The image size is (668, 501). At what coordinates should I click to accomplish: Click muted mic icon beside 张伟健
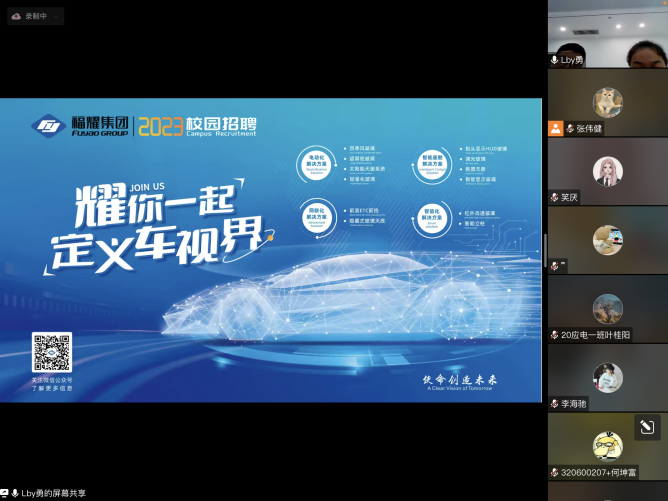[x=568, y=128]
